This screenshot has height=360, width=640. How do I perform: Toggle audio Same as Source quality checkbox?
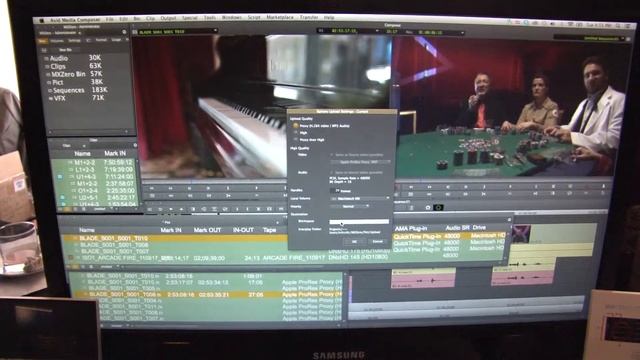[332, 173]
